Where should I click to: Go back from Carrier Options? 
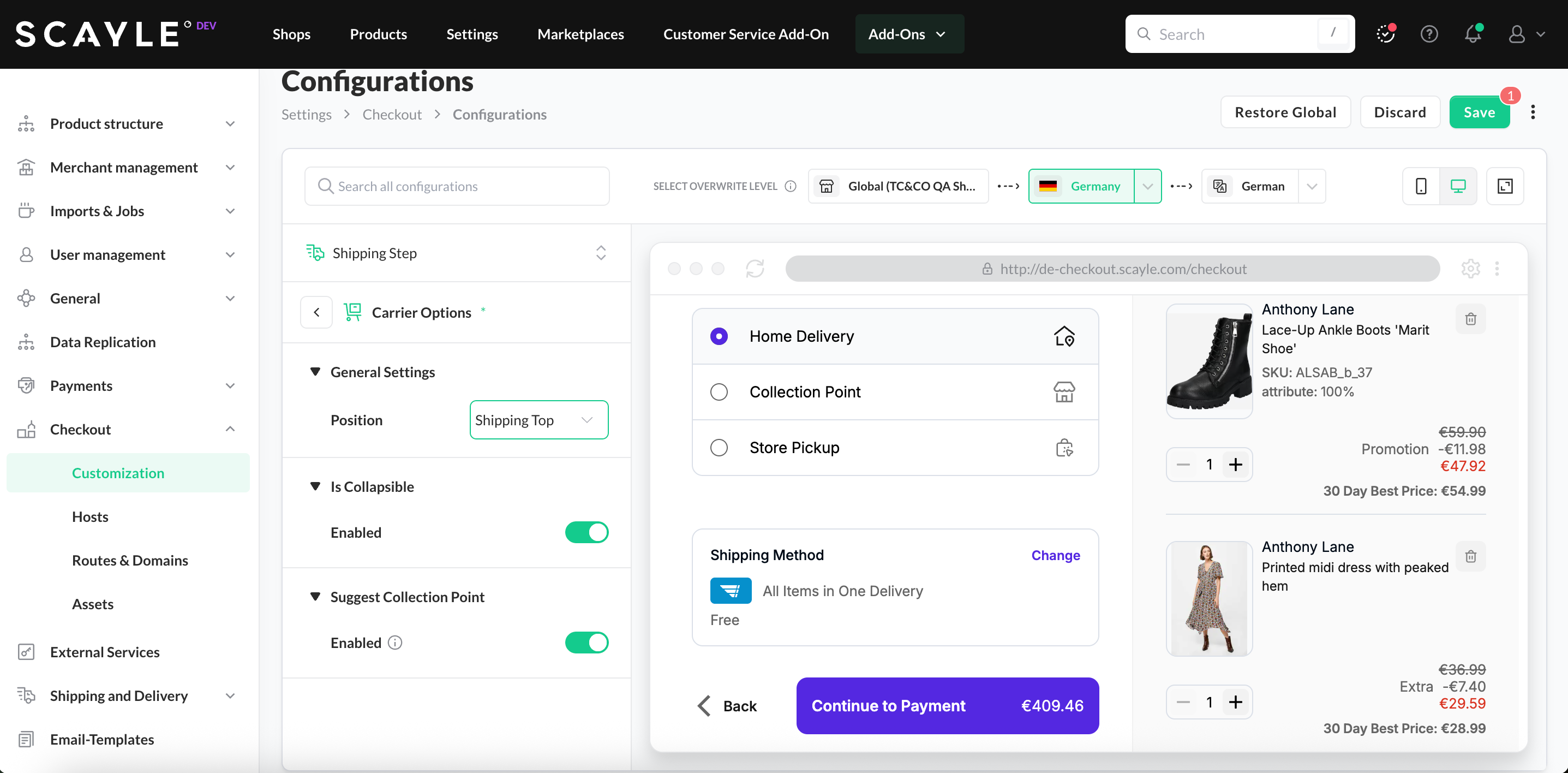tap(316, 312)
